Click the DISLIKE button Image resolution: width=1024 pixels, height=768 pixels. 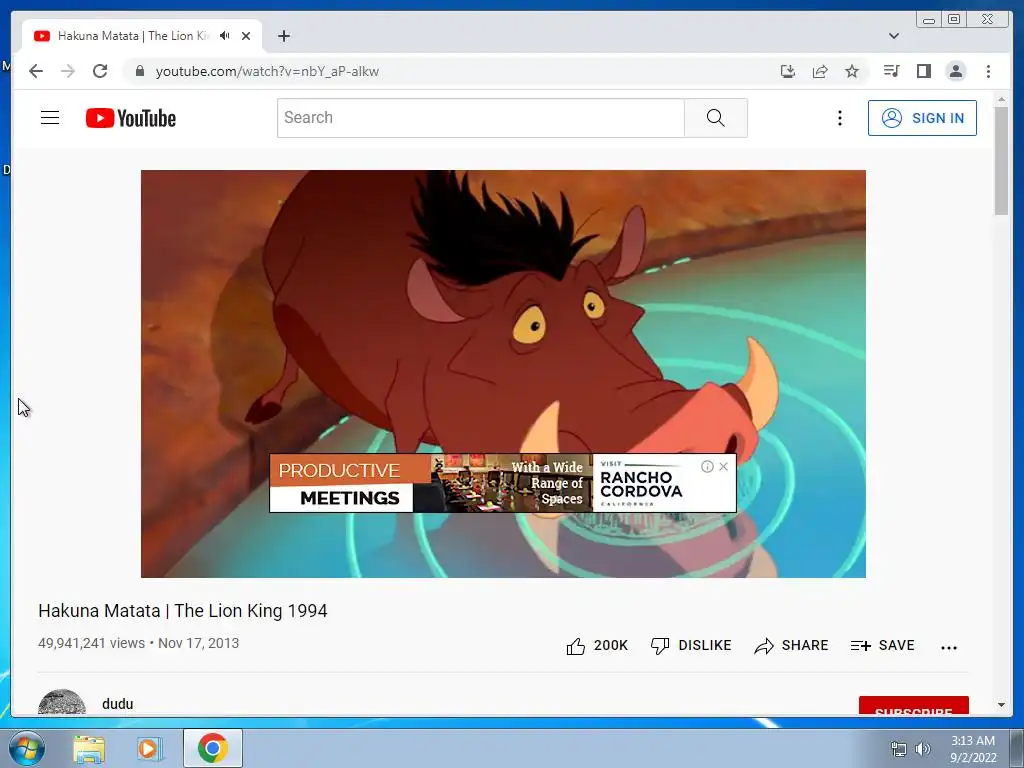coord(691,646)
